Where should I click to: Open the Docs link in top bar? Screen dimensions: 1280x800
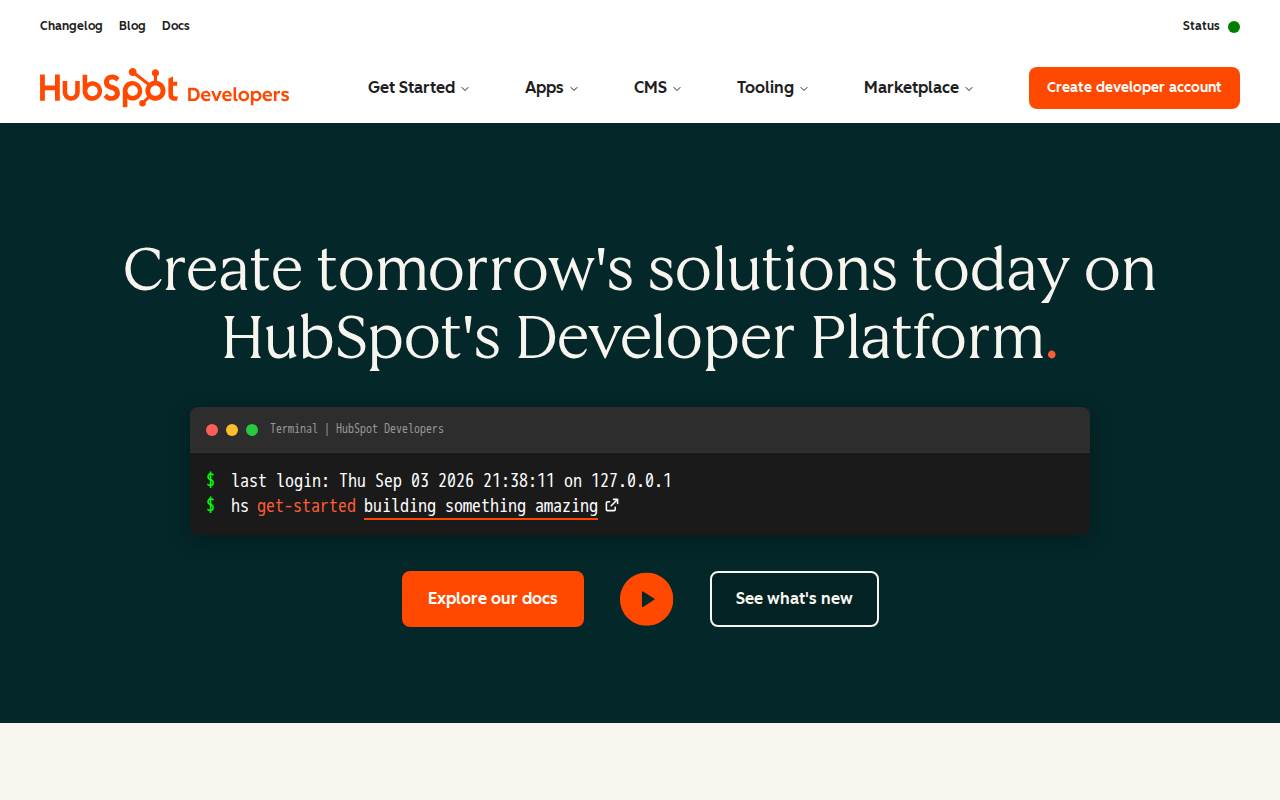(176, 26)
